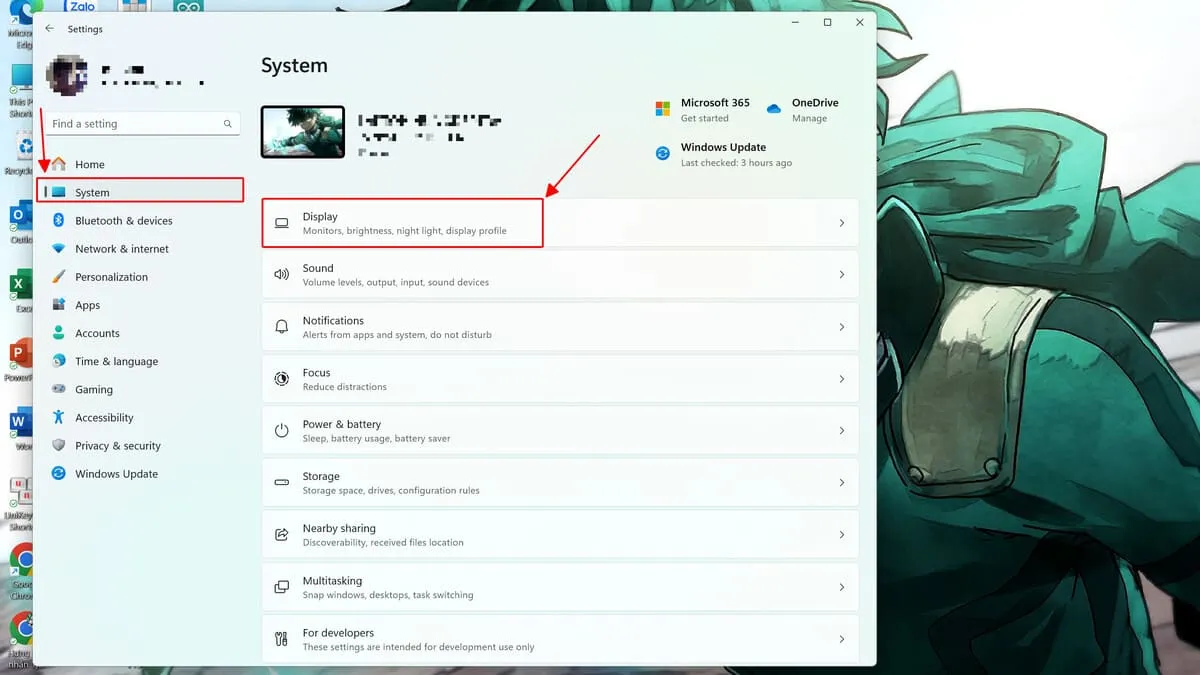Open the Power & battery chevron
The height and width of the screenshot is (675, 1200).
tap(841, 431)
